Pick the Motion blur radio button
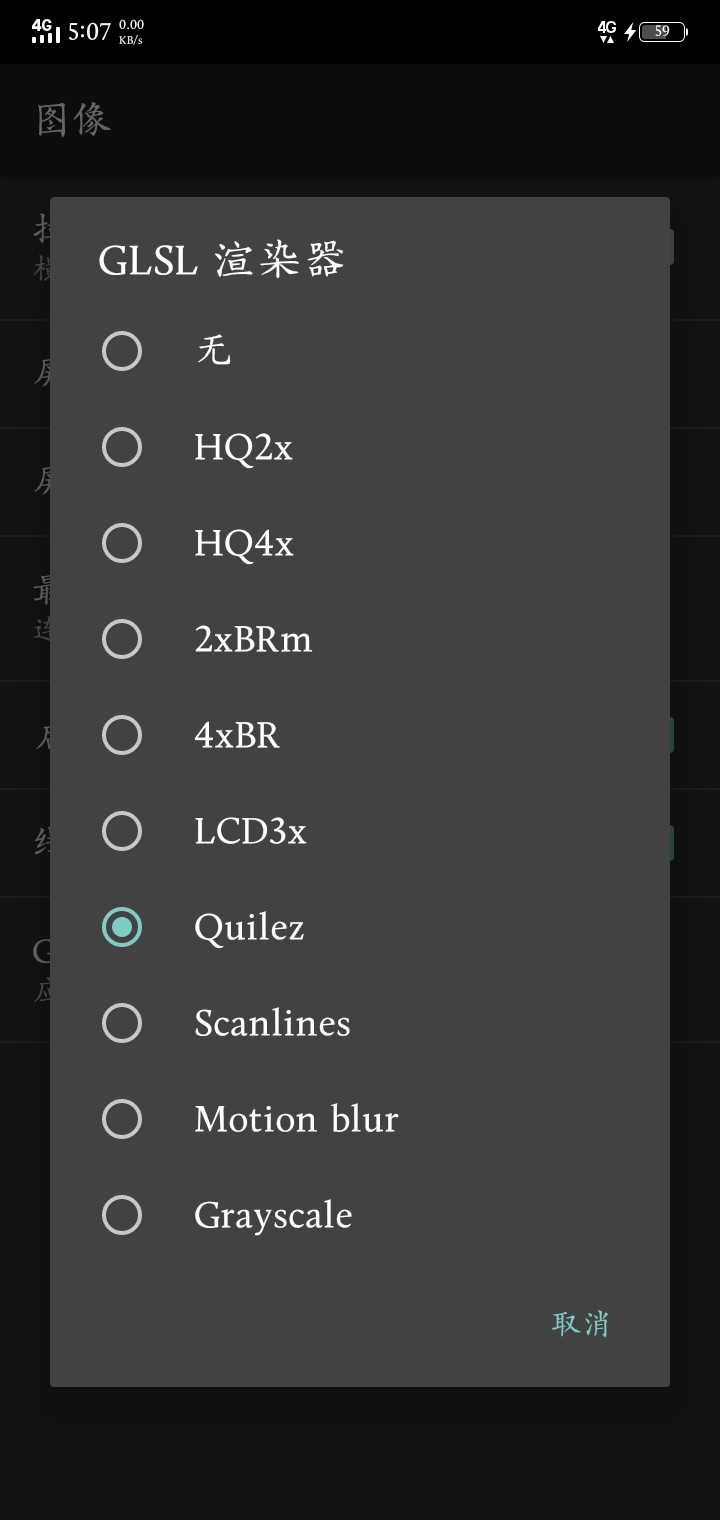 [122, 1119]
